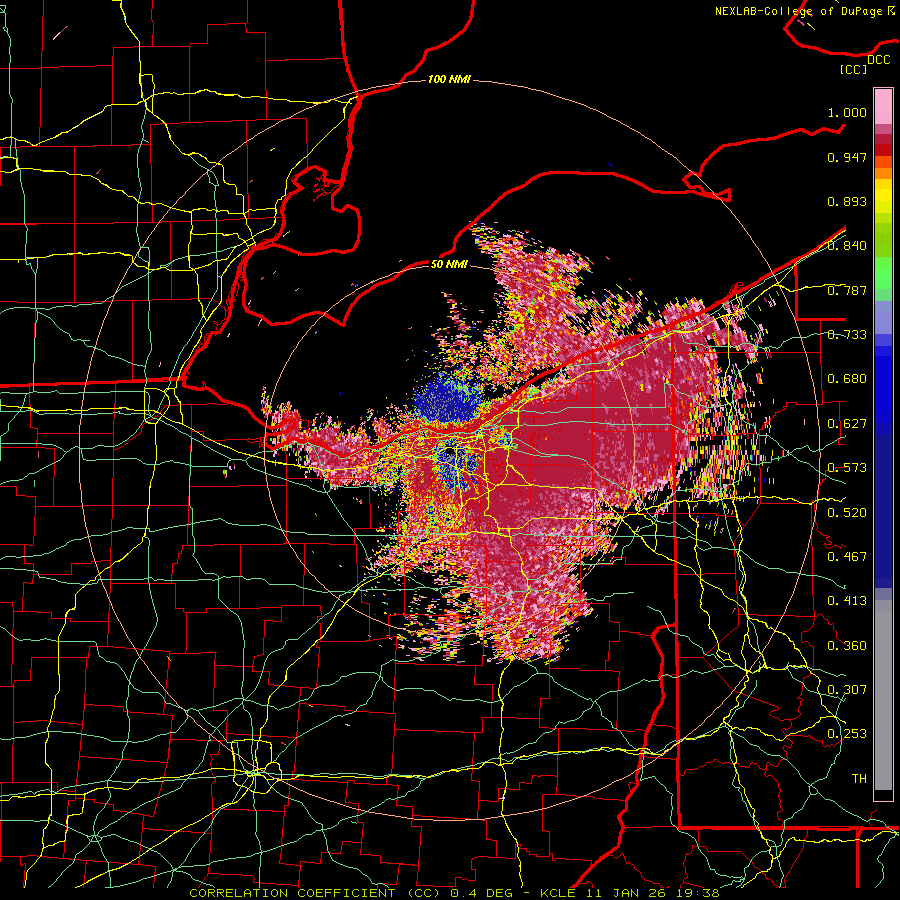Click the 19:38 timestamp
900x900 pixels.
pyautogui.click(x=697, y=893)
